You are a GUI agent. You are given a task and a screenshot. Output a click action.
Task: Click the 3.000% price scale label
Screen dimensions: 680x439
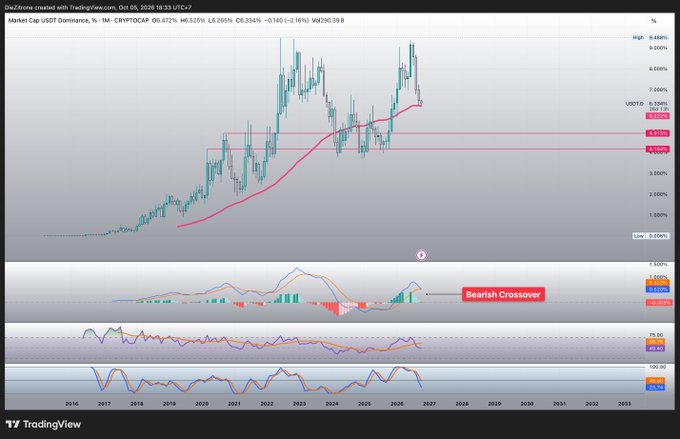pos(658,173)
